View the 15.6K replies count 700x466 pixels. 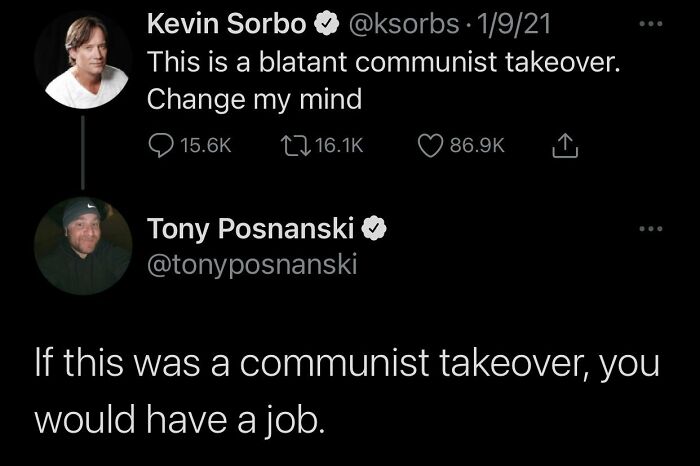[x=205, y=146]
